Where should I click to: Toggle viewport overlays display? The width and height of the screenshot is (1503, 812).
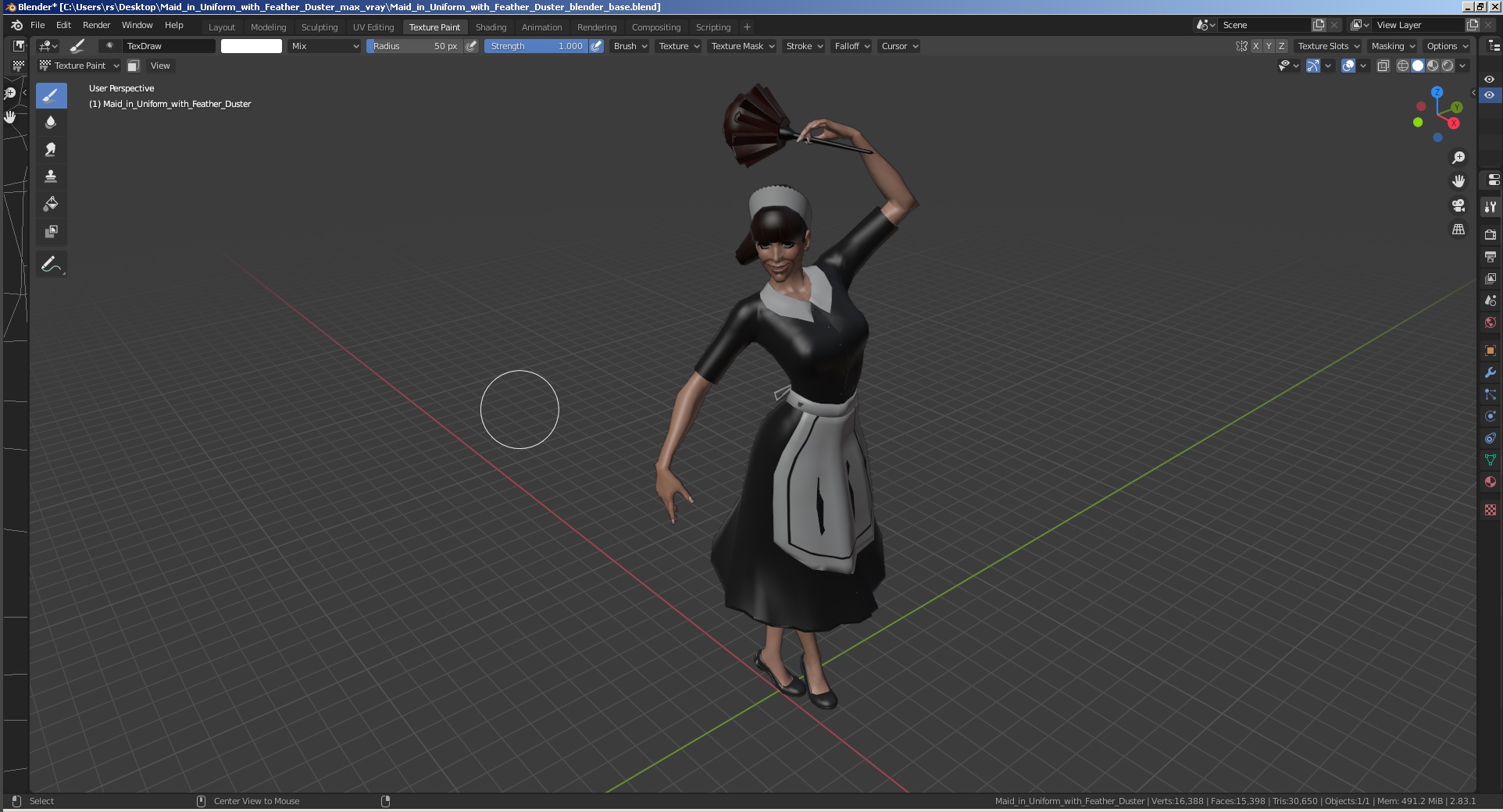[1348, 66]
